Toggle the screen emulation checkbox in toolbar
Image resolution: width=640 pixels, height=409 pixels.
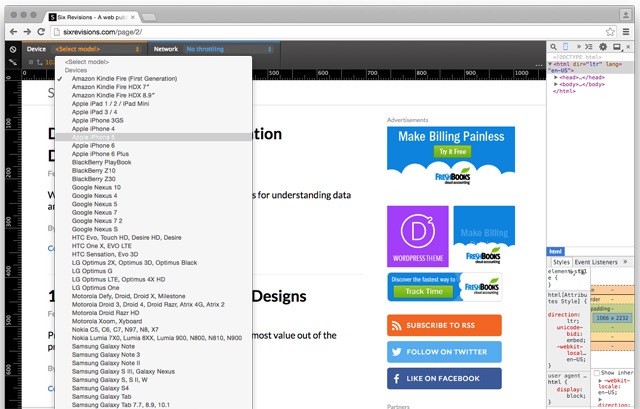[x=31, y=62]
